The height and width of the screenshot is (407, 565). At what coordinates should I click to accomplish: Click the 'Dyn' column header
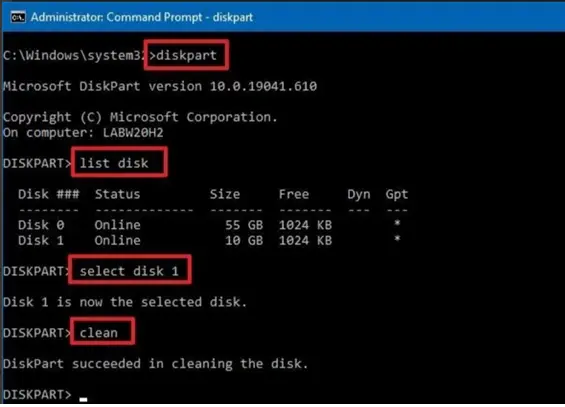359,194
